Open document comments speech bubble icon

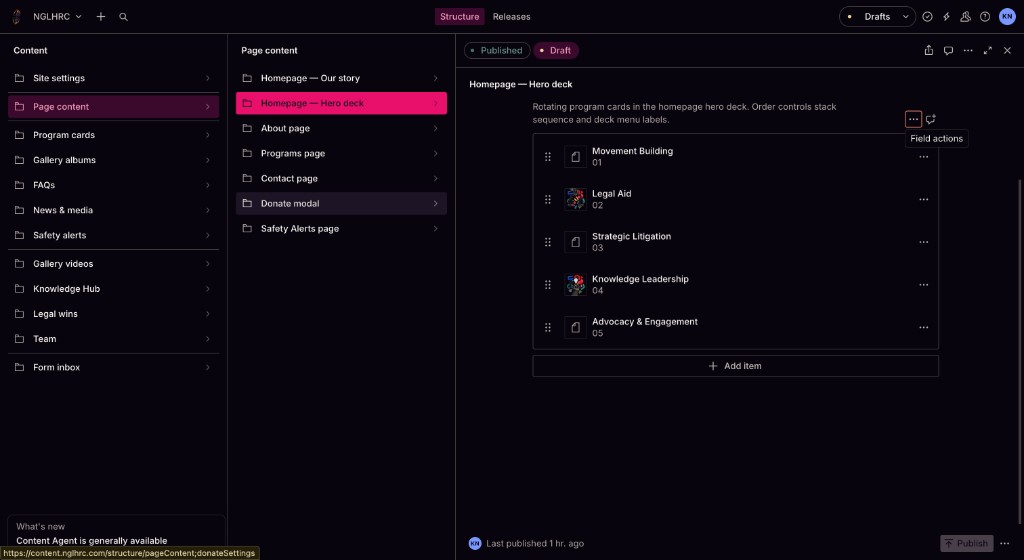click(x=948, y=50)
